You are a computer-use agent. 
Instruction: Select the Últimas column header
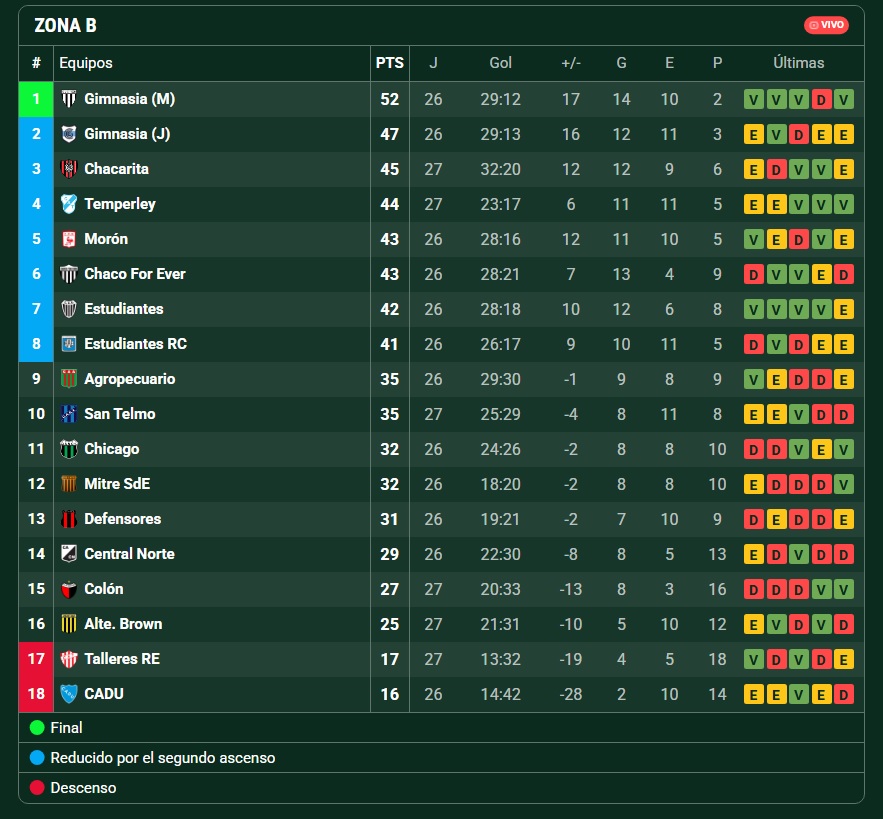click(x=799, y=63)
